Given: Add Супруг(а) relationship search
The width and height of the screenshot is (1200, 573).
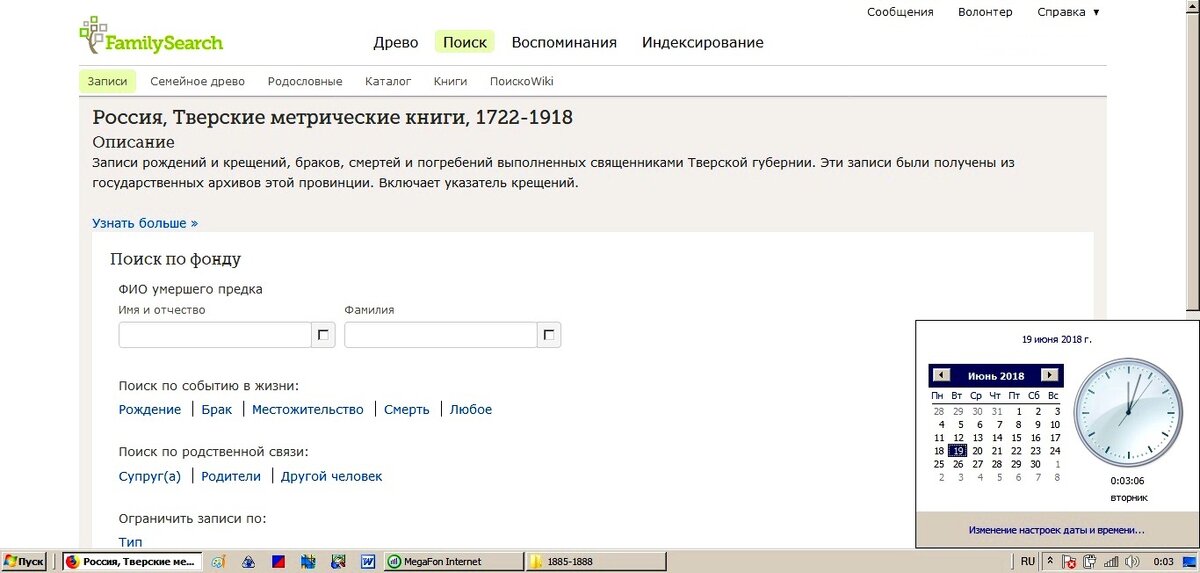Looking at the screenshot, I should [150, 476].
